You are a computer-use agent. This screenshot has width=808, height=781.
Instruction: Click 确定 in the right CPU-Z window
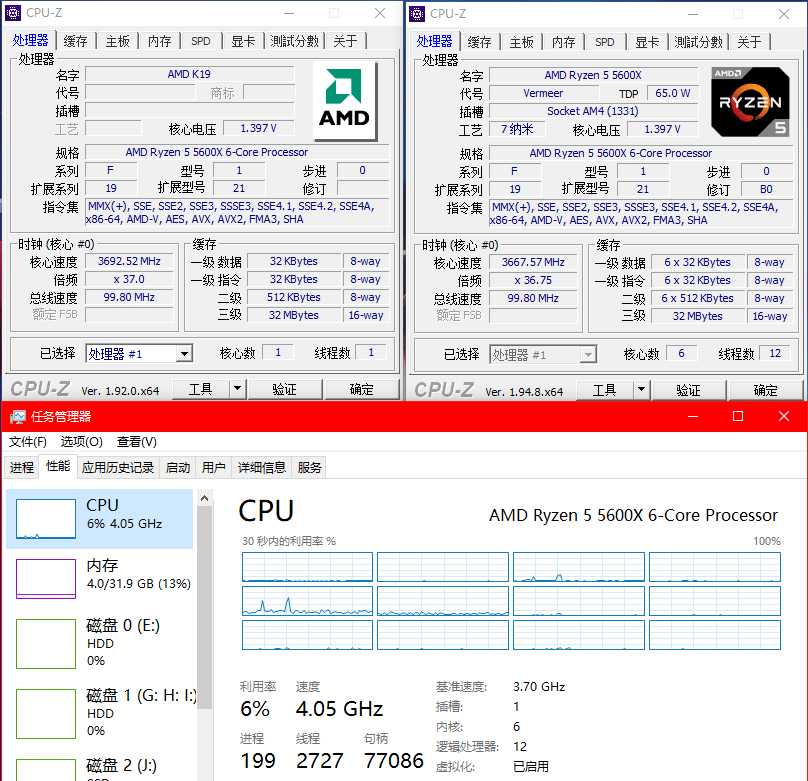click(x=766, y=390)
